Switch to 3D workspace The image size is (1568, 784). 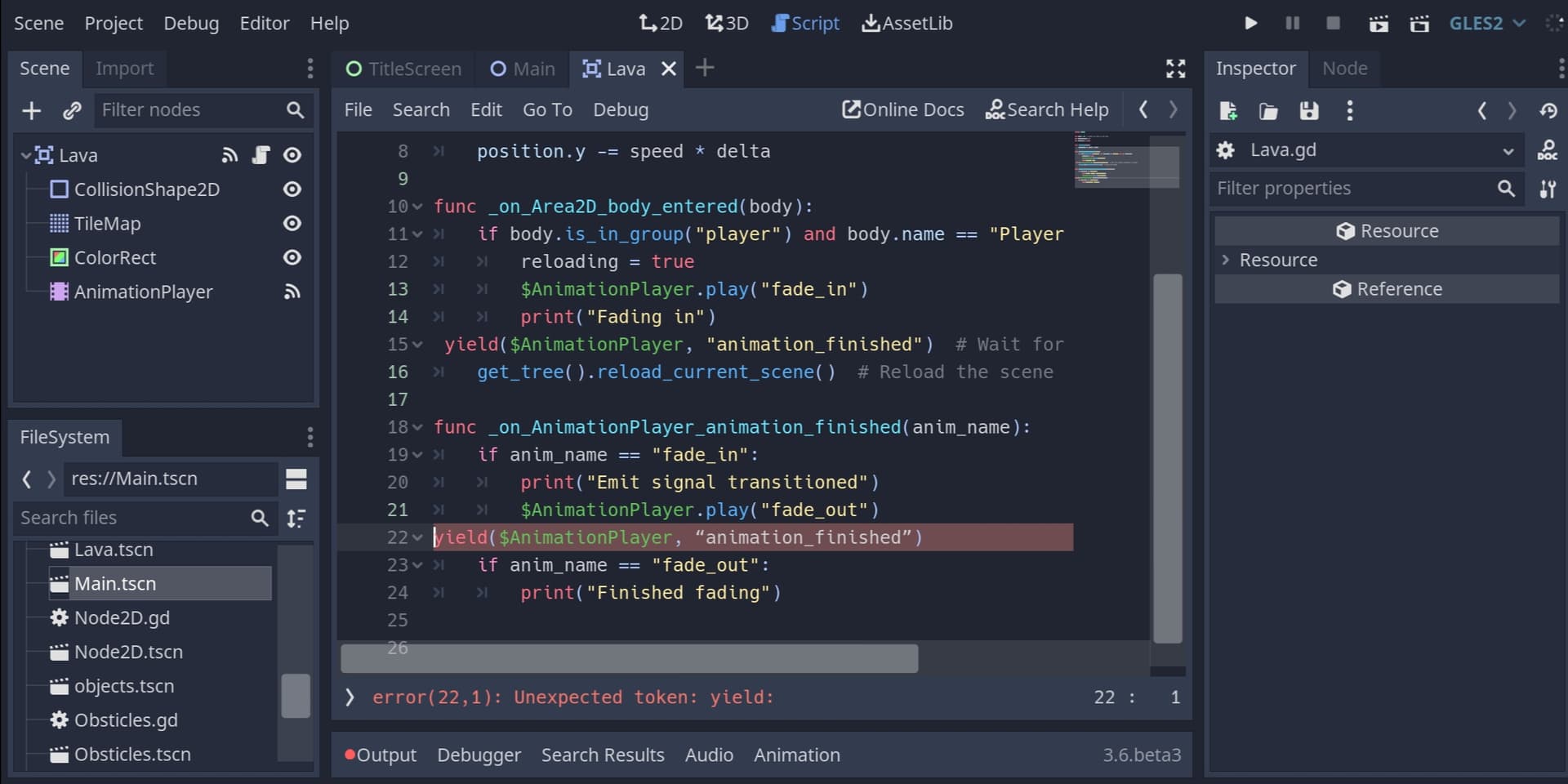click(x=727, y=23)
